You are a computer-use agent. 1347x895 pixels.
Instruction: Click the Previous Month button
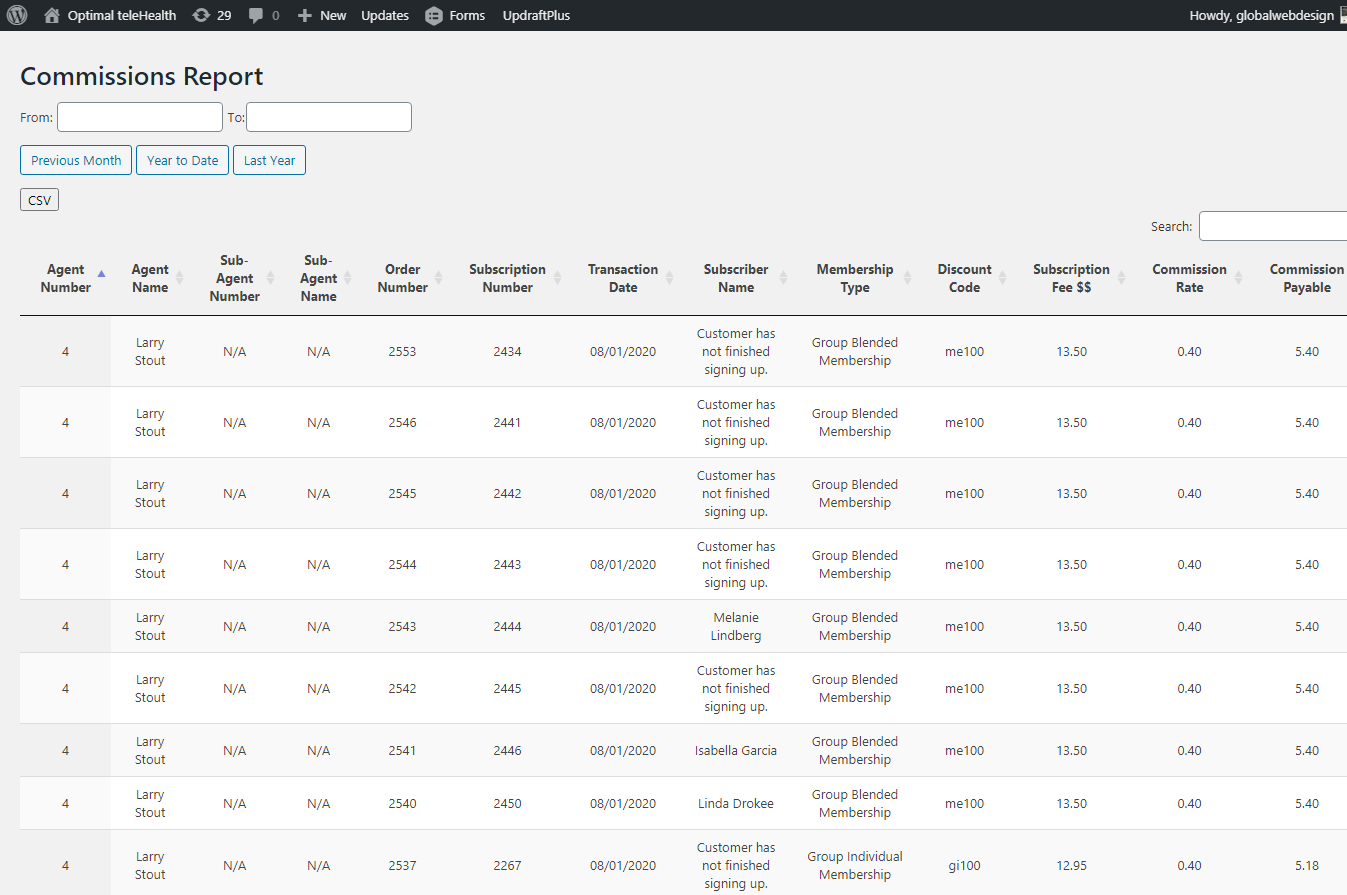[76, 160]
